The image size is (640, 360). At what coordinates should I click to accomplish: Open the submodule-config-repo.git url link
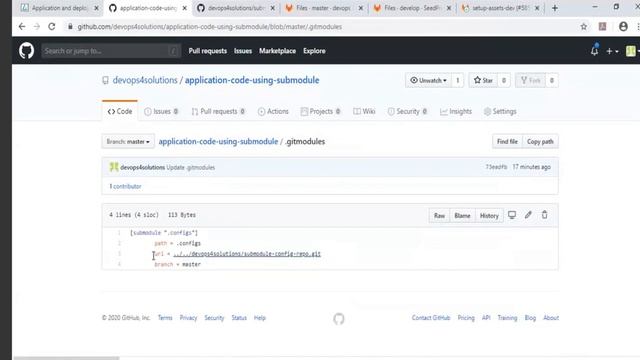[x=247, y=254]
